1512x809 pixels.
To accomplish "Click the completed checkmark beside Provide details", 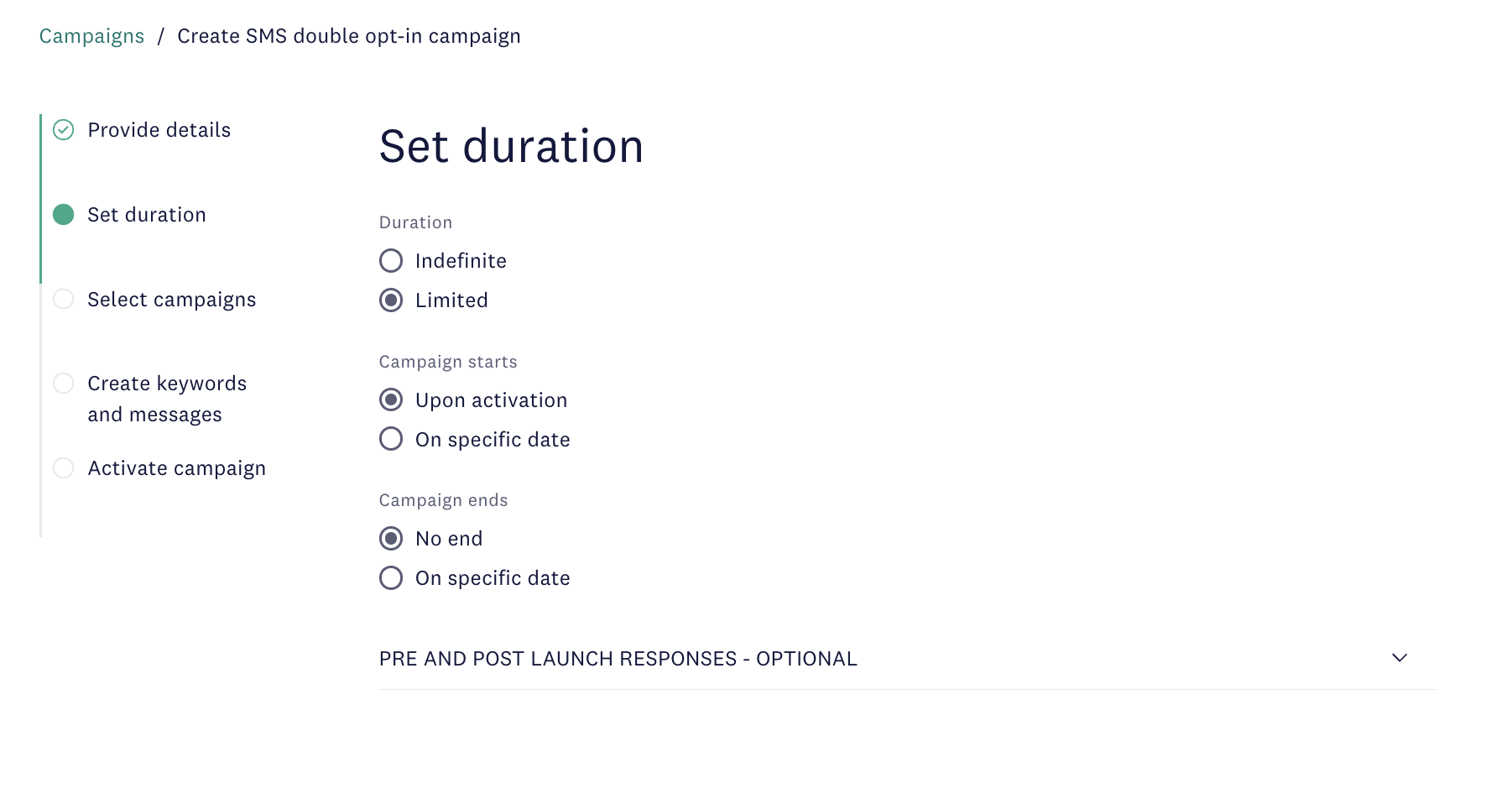I will tap(63, 129).
